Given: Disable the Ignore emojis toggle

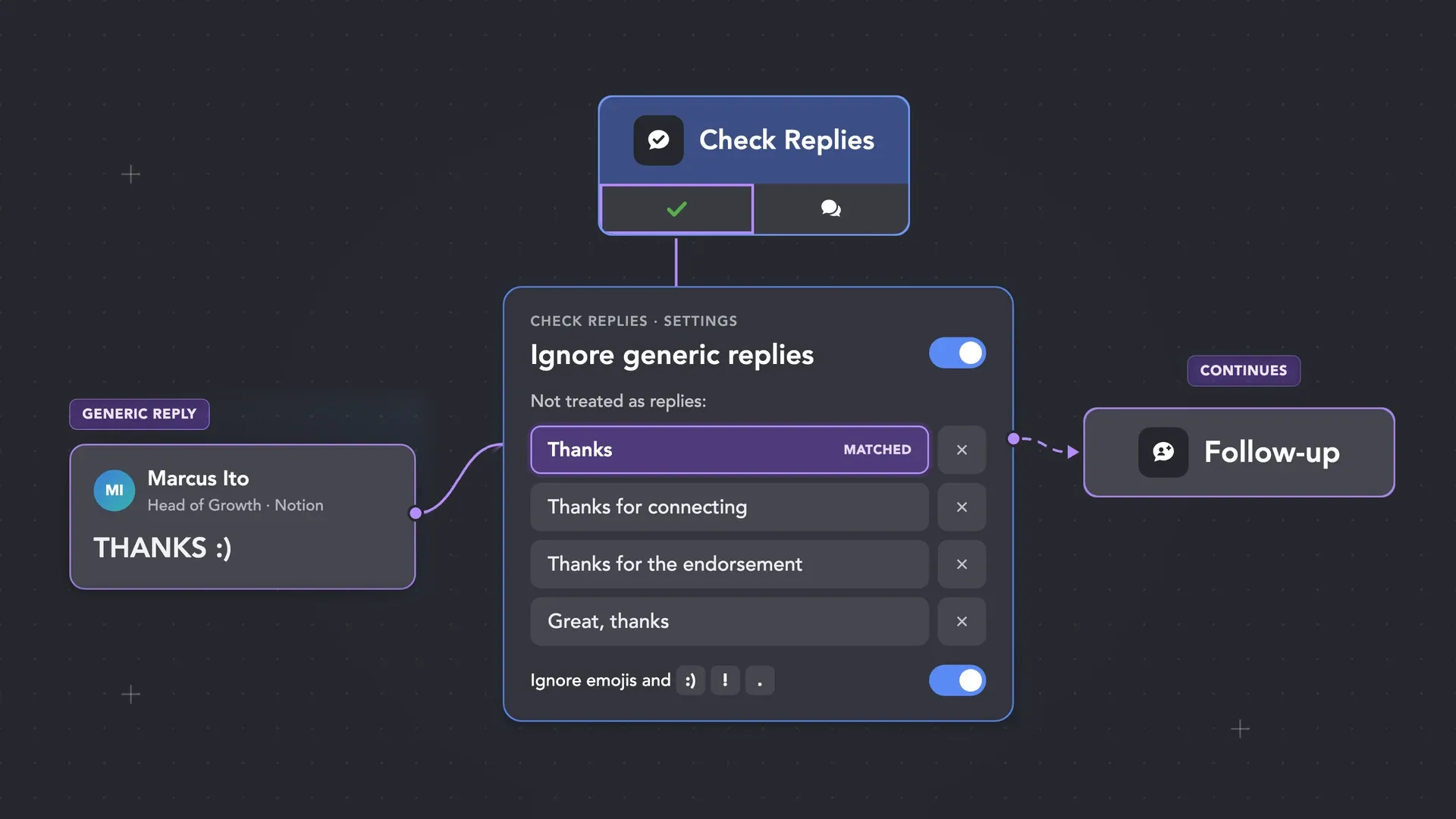Looking at the screenshot, I should coord(957,680).
